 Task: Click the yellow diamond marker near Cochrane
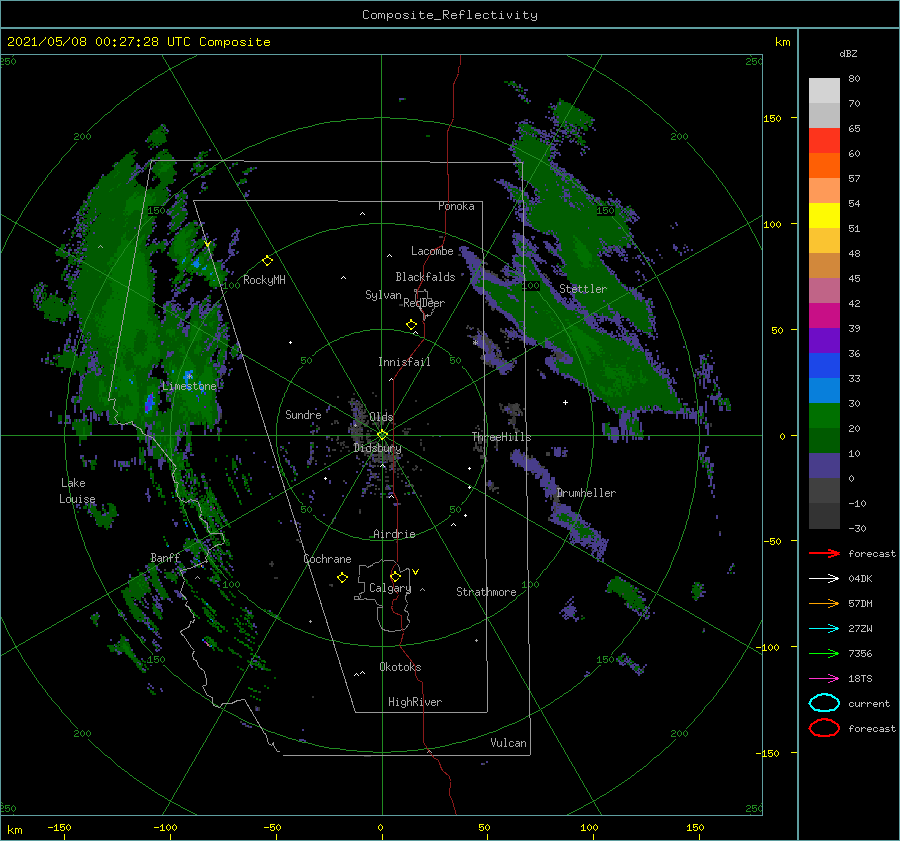342,578
